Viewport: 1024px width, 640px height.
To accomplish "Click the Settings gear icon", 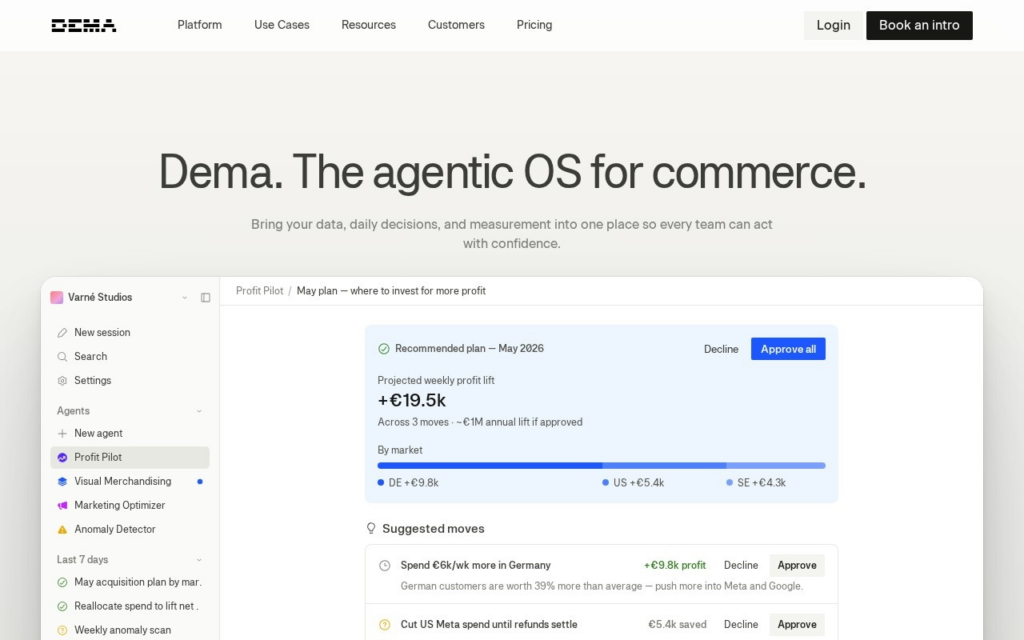I will 62,381.
